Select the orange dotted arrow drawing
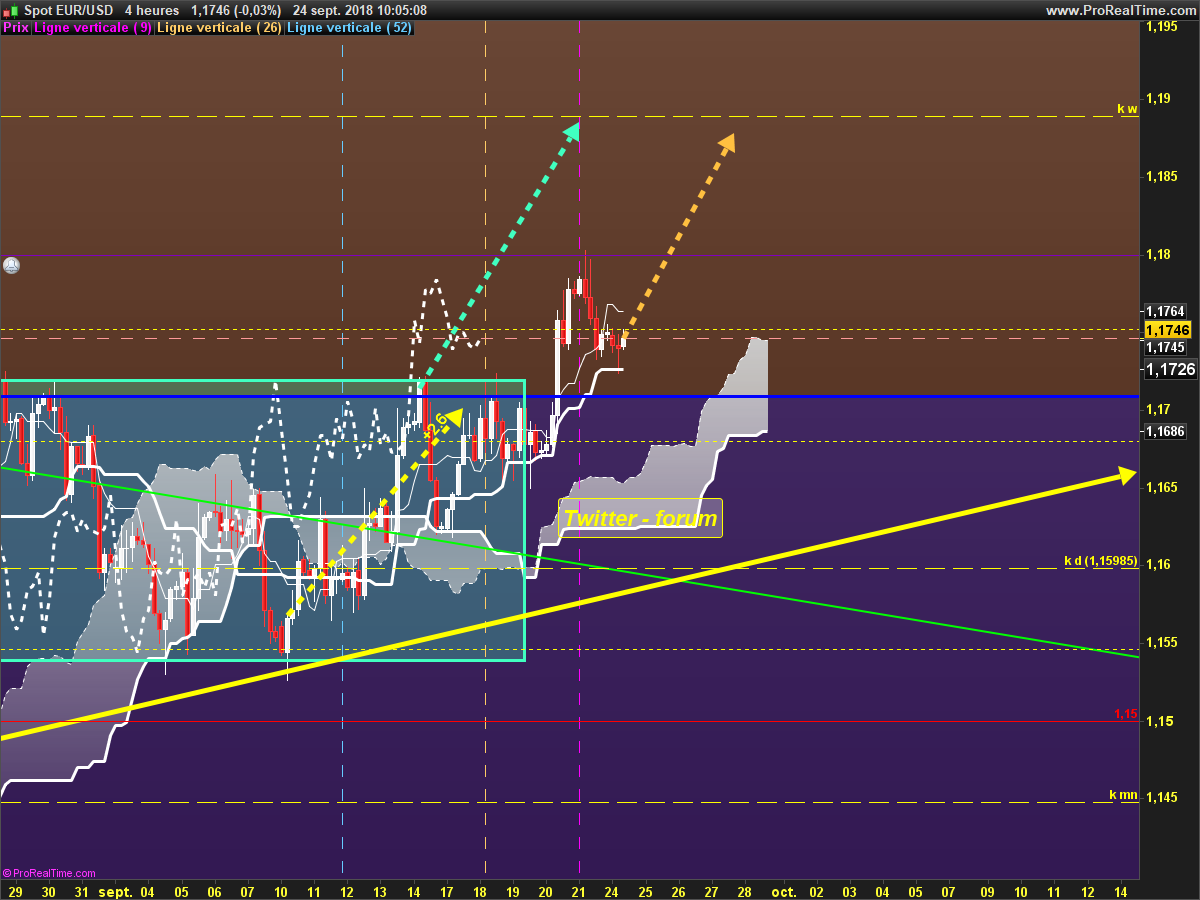The image size is (1200, 900). coord(680,235)
